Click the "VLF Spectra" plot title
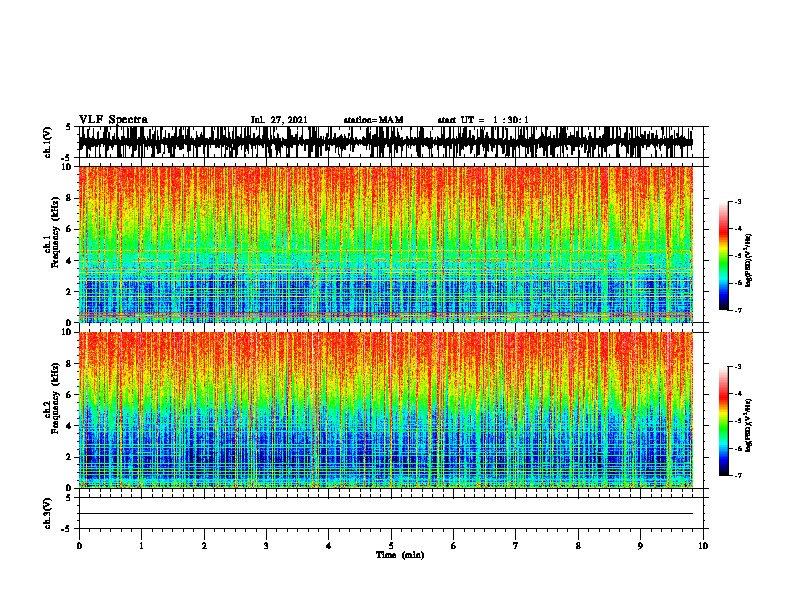 113,119
